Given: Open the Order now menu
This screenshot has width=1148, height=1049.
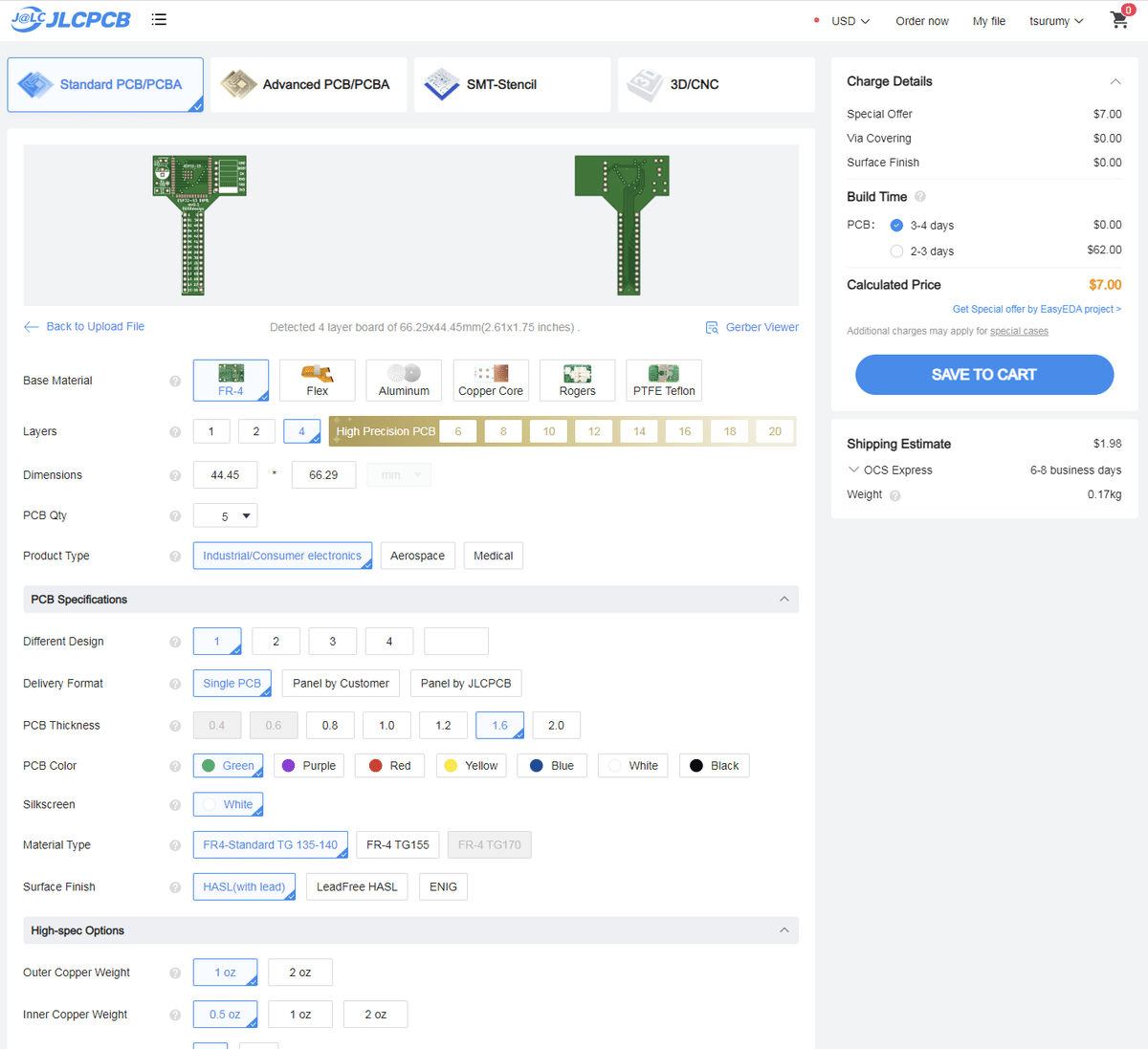Looking at the screenshot, I should 922,21.
